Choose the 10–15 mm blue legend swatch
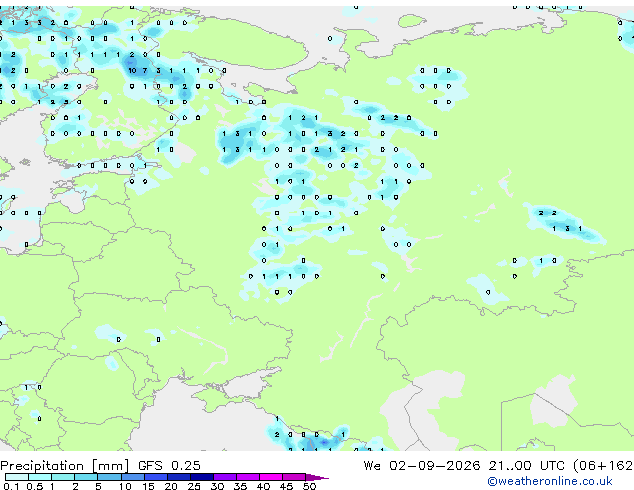This screenshot has width=634, height=490. pos(133,477)
